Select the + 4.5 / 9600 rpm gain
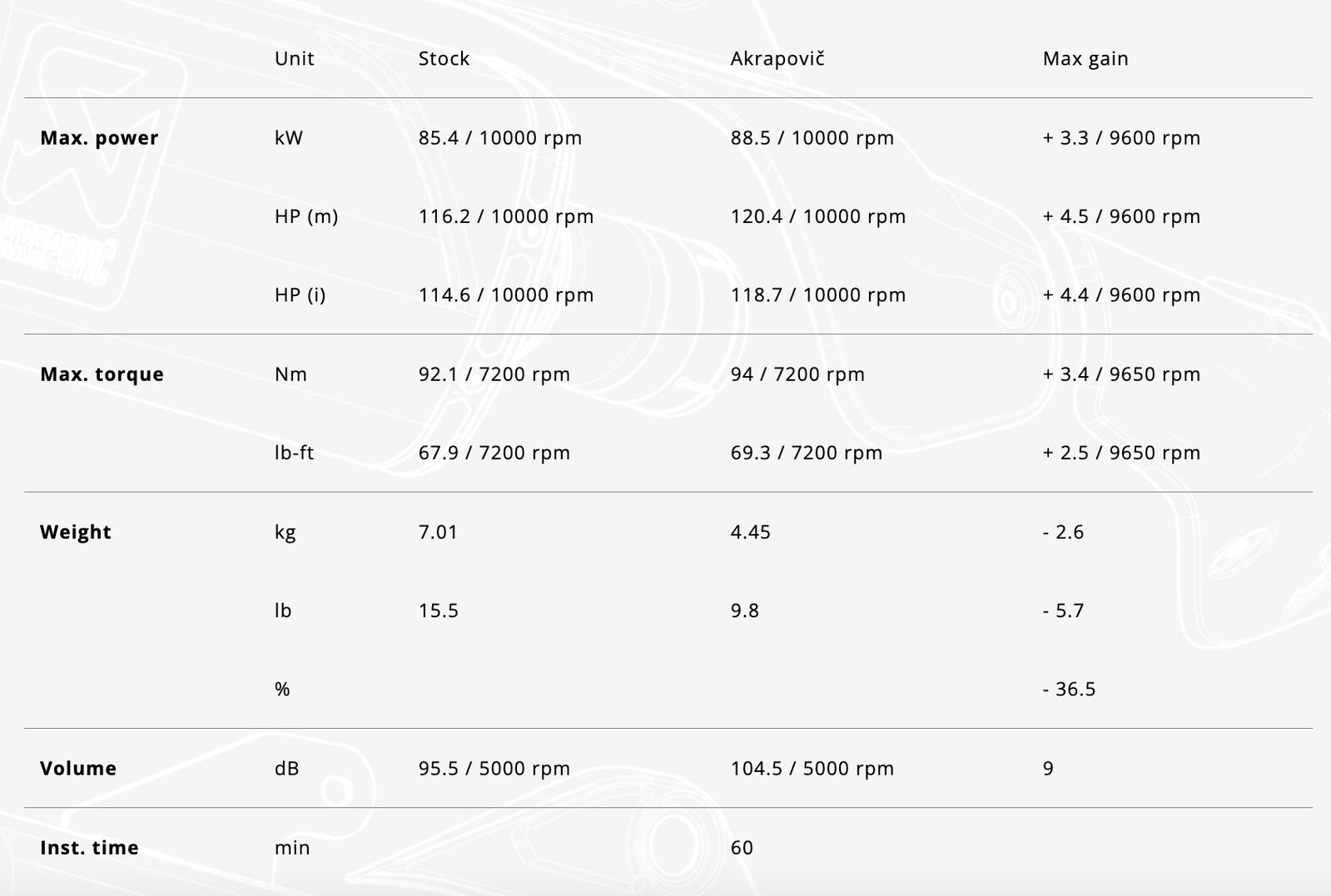The height and width of the screenshot is (896, 1331). 1121,216
